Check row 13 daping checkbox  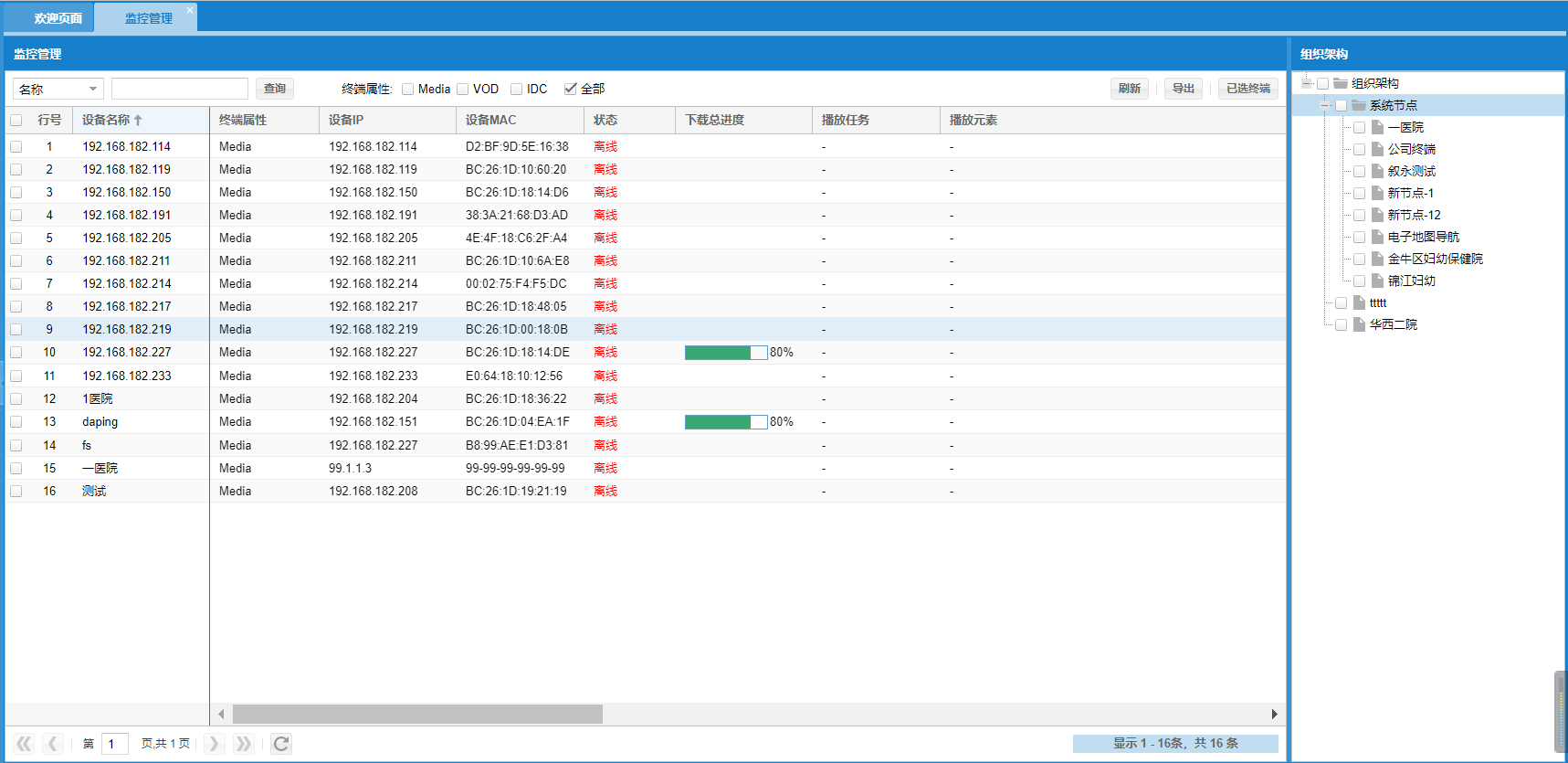click(16, 421)
